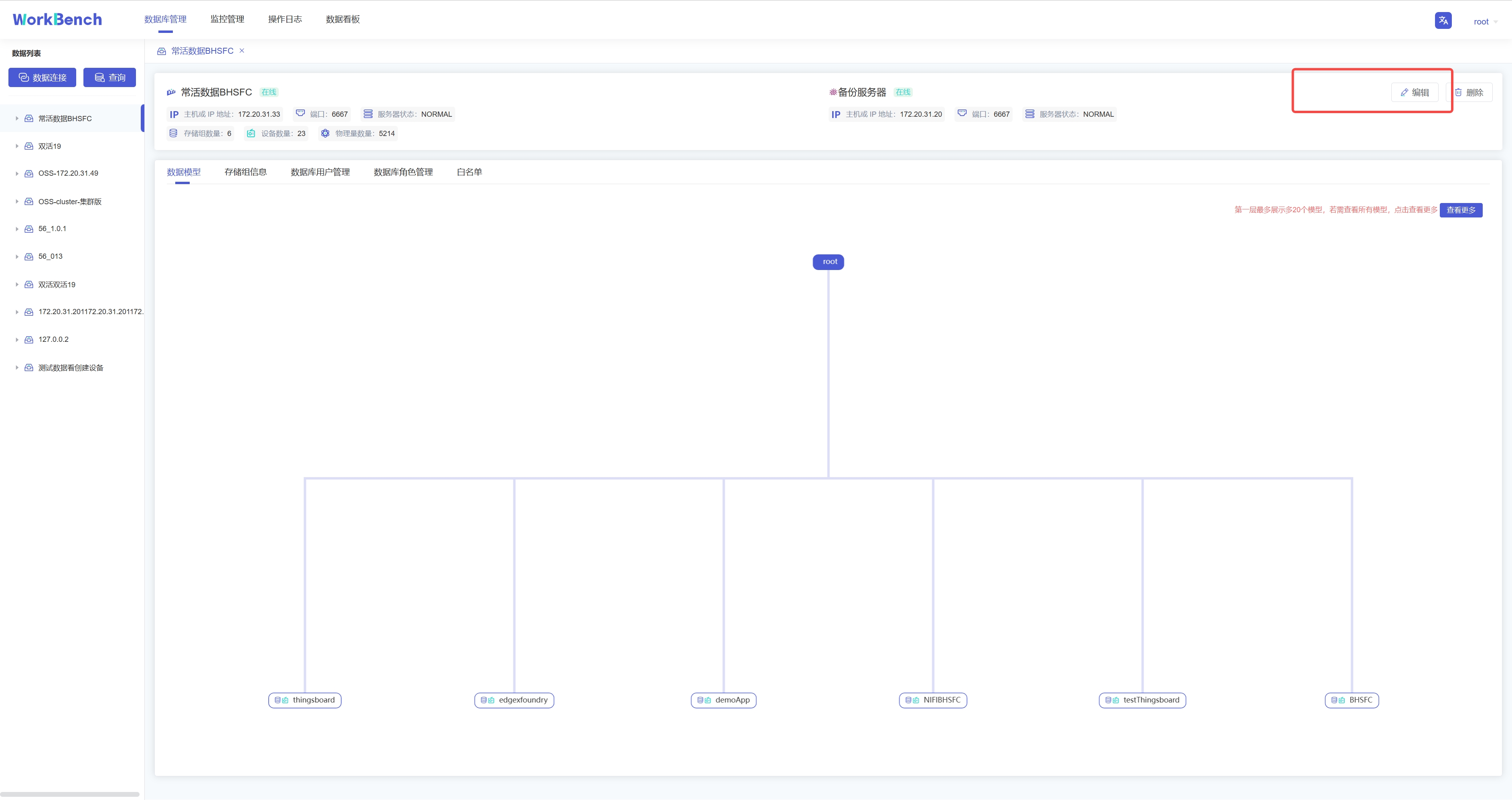Screen dimensions: 1512x800
Task: Click the language translation icon
Action: pos(1443,20)
